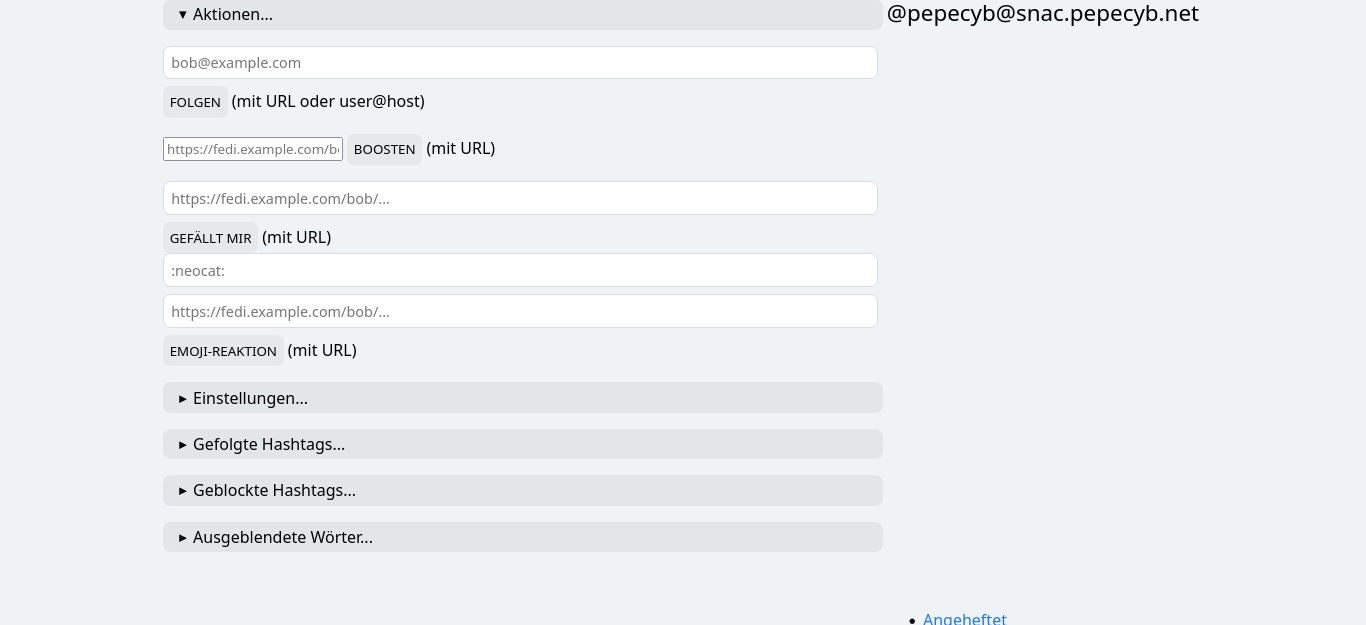Click the URL field above GEFÄLLT MIR
This screenshot has width=1366, height=625.
tap(520, 198)
